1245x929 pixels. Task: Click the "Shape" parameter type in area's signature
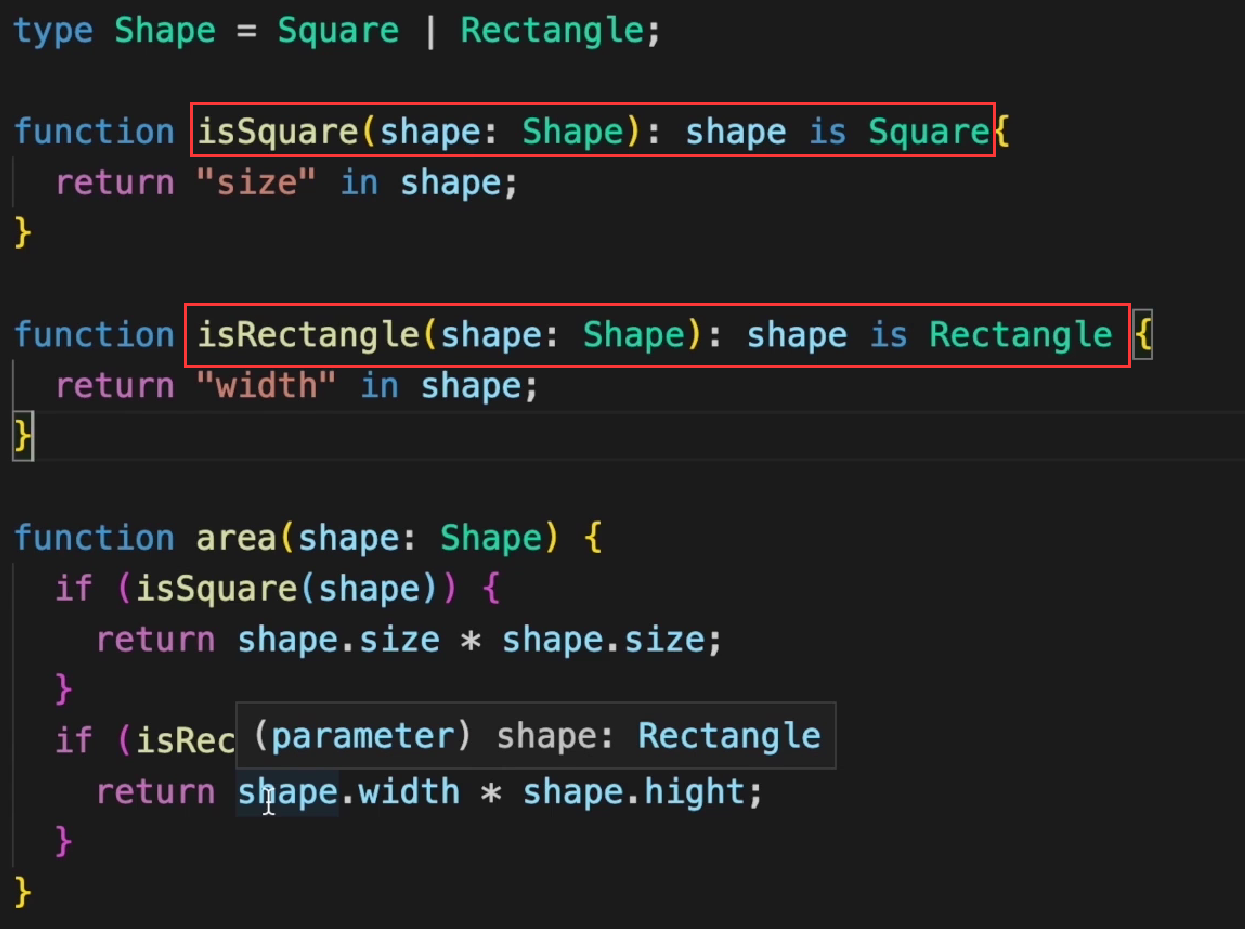[489, 538]
